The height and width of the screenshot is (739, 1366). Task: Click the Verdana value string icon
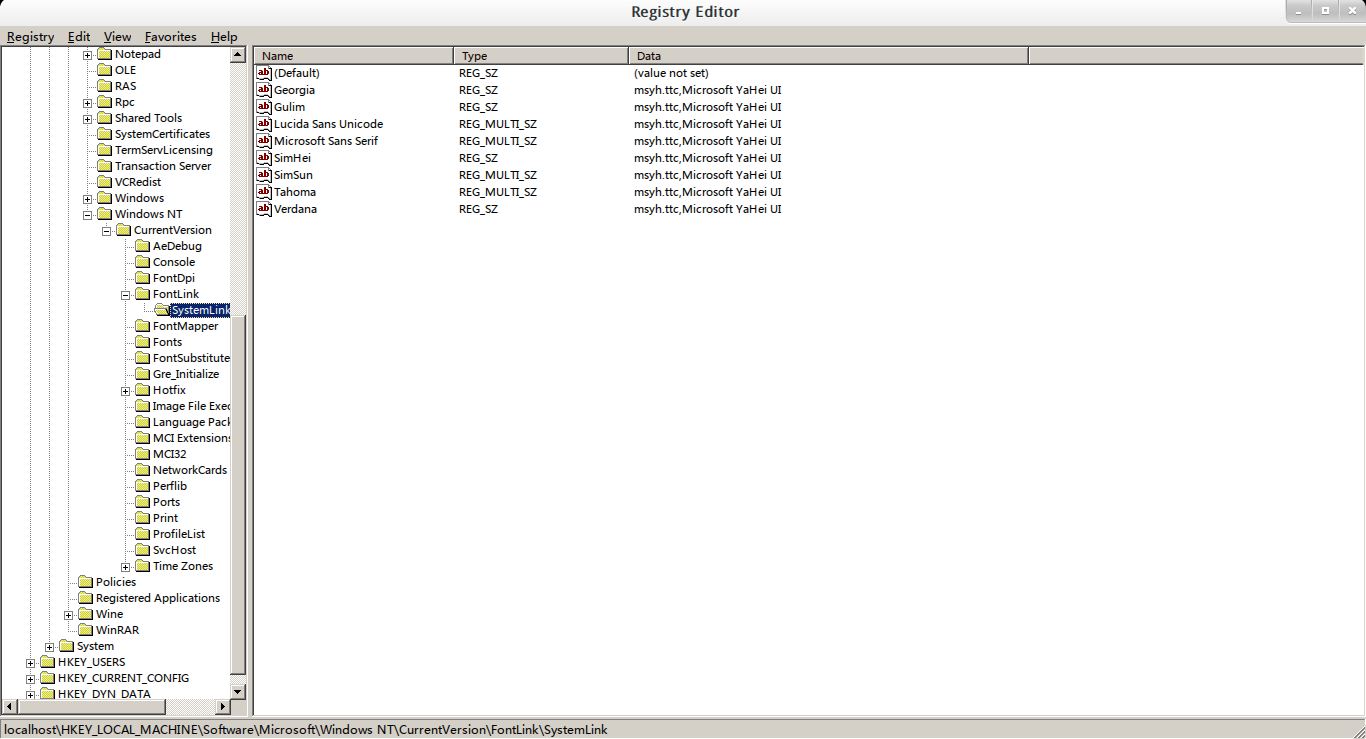coord(264,209)
